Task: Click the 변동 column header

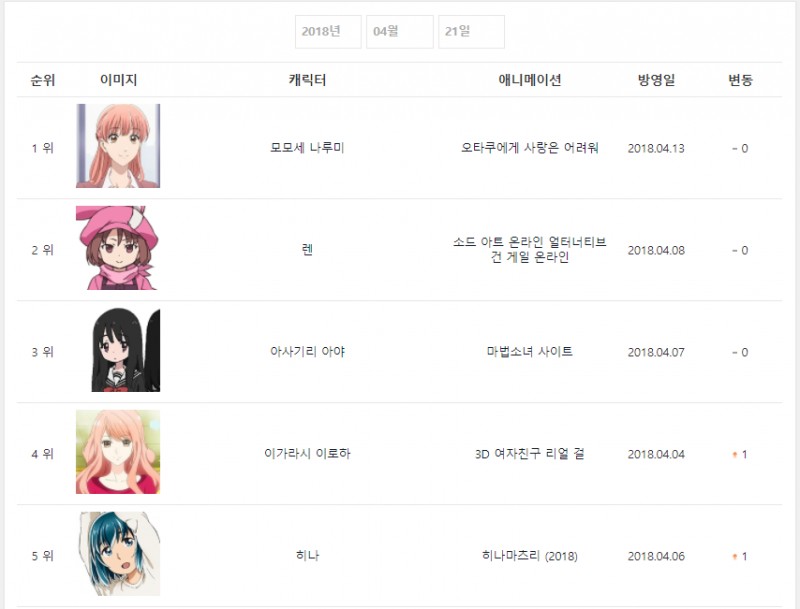Action: [740, 80]
